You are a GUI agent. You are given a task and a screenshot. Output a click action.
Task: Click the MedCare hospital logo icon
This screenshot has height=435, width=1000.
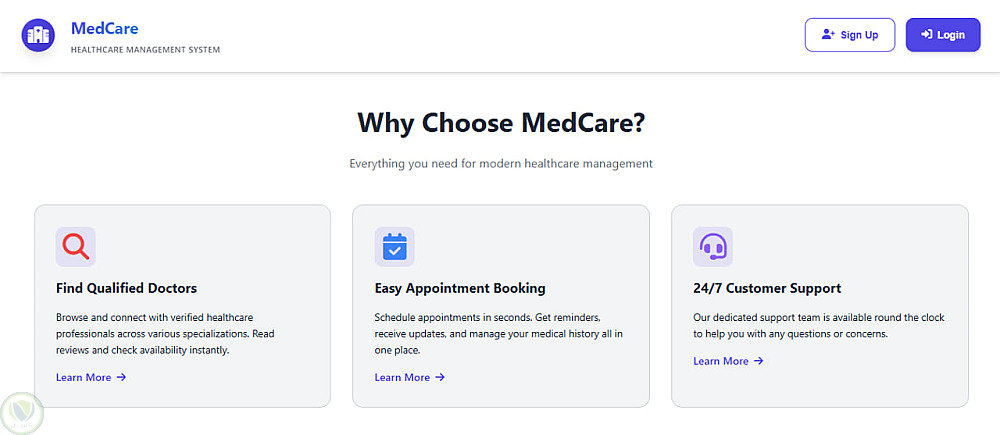[38, 35]
